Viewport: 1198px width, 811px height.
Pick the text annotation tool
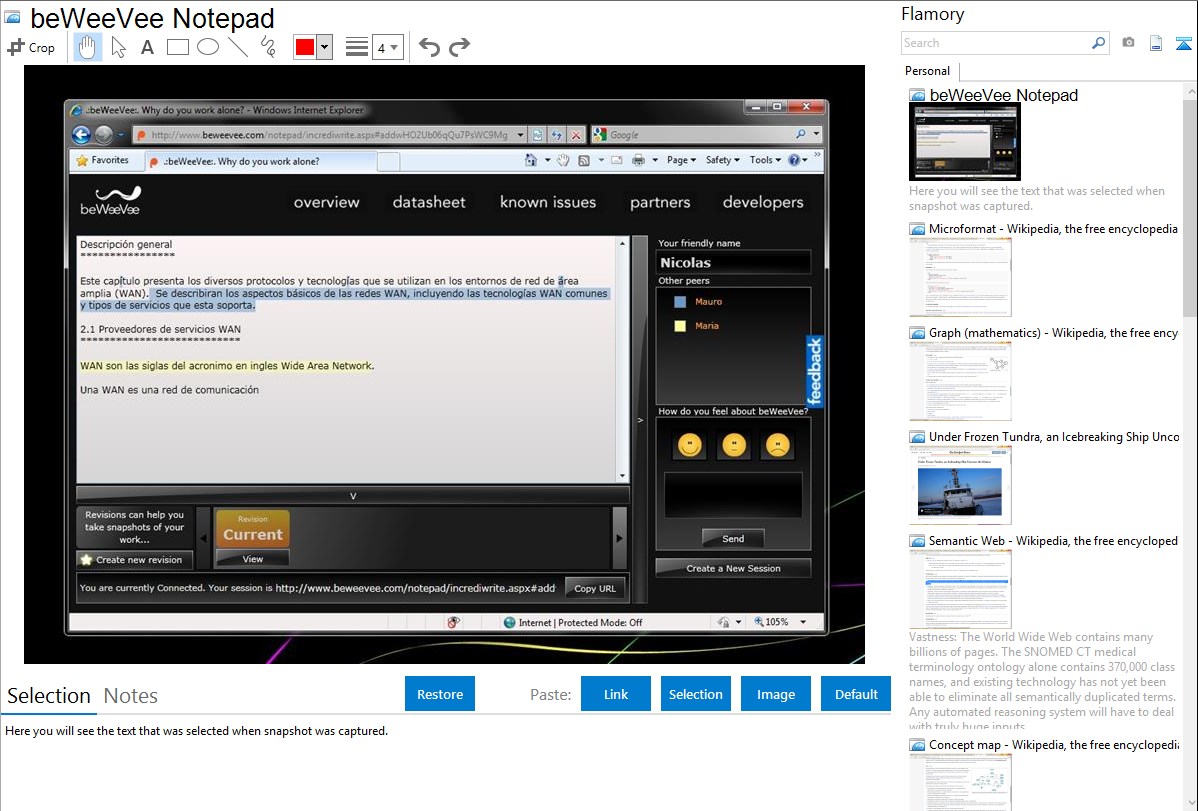coord(147,47)
